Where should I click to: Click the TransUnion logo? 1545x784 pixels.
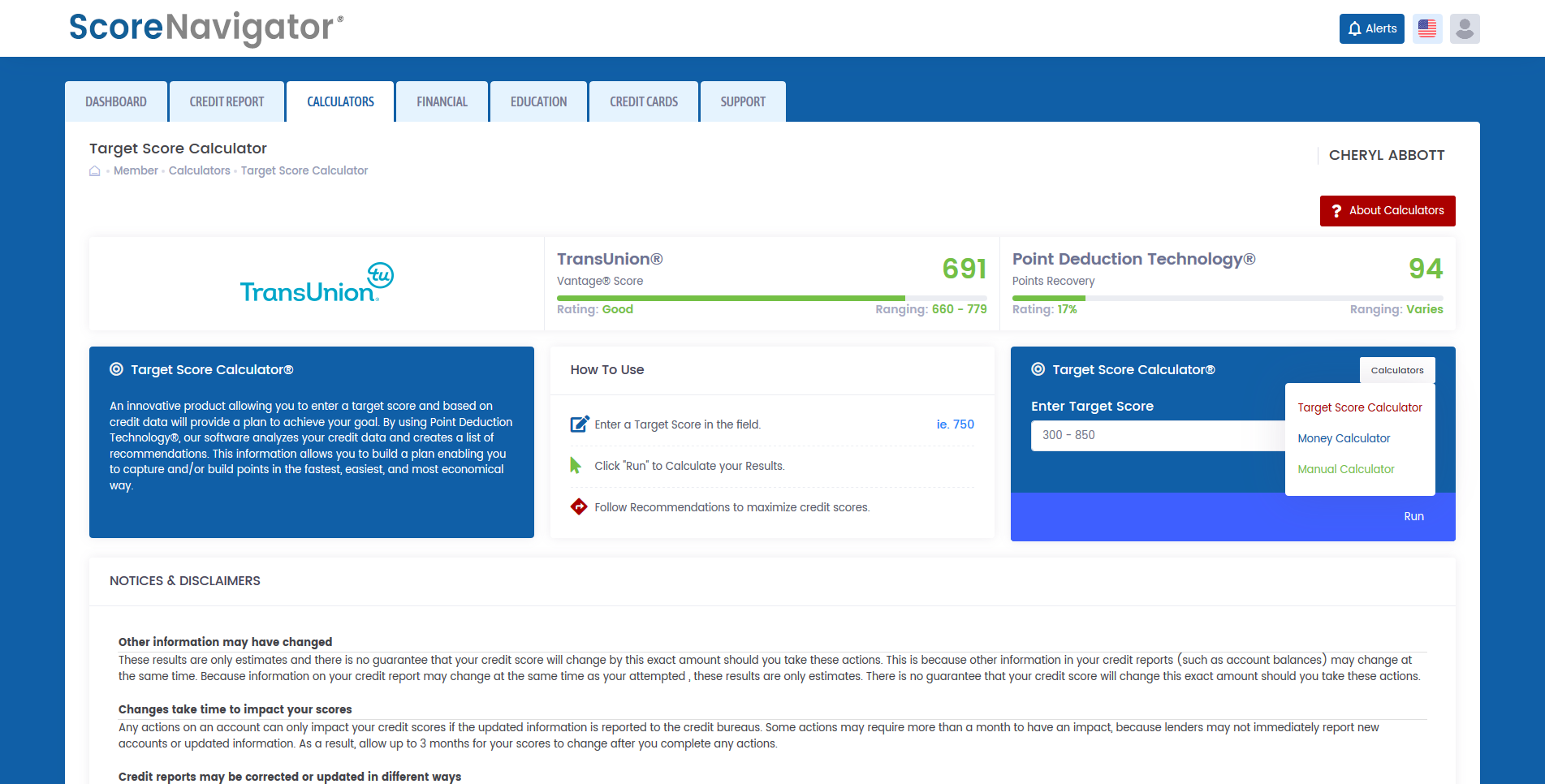click(x=317, y=282)
